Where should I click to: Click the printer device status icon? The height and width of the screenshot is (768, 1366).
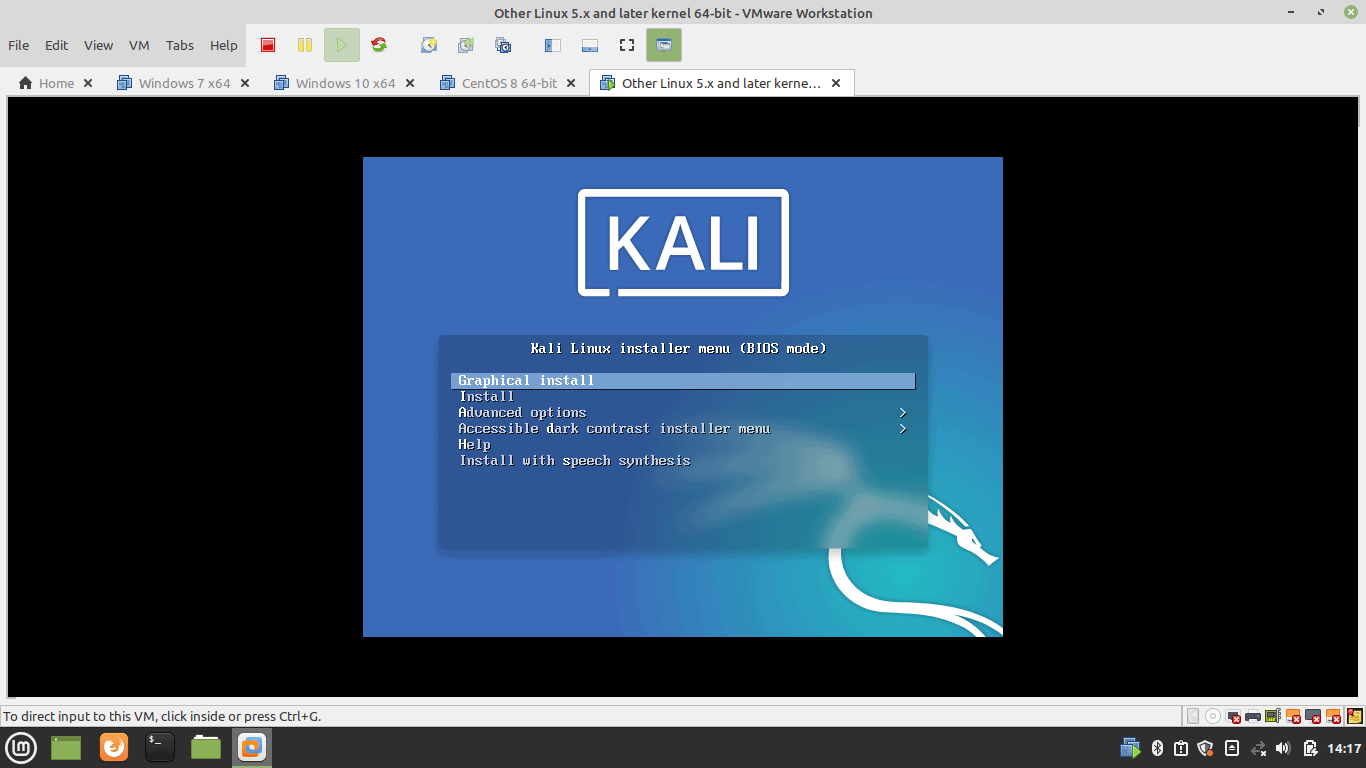click(x=1253, y=716)
